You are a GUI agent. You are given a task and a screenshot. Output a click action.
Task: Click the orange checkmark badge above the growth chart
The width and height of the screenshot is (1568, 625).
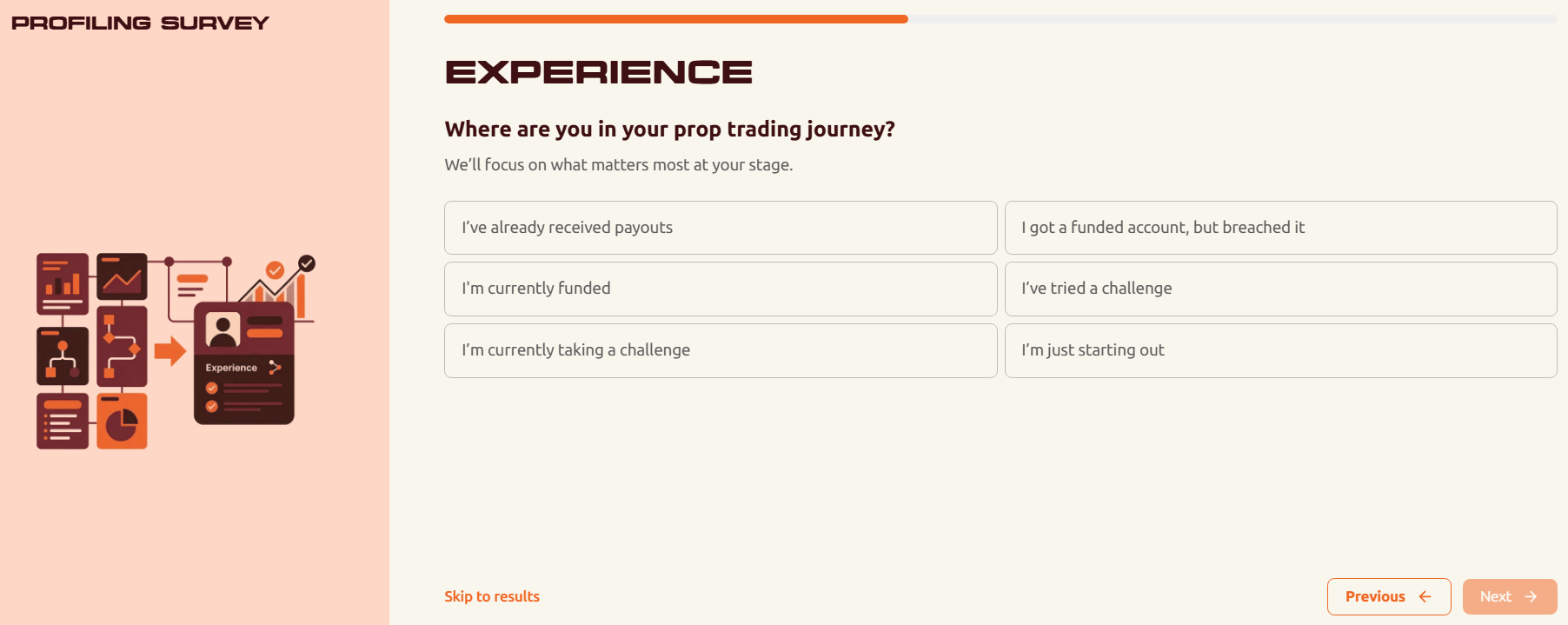274,270
